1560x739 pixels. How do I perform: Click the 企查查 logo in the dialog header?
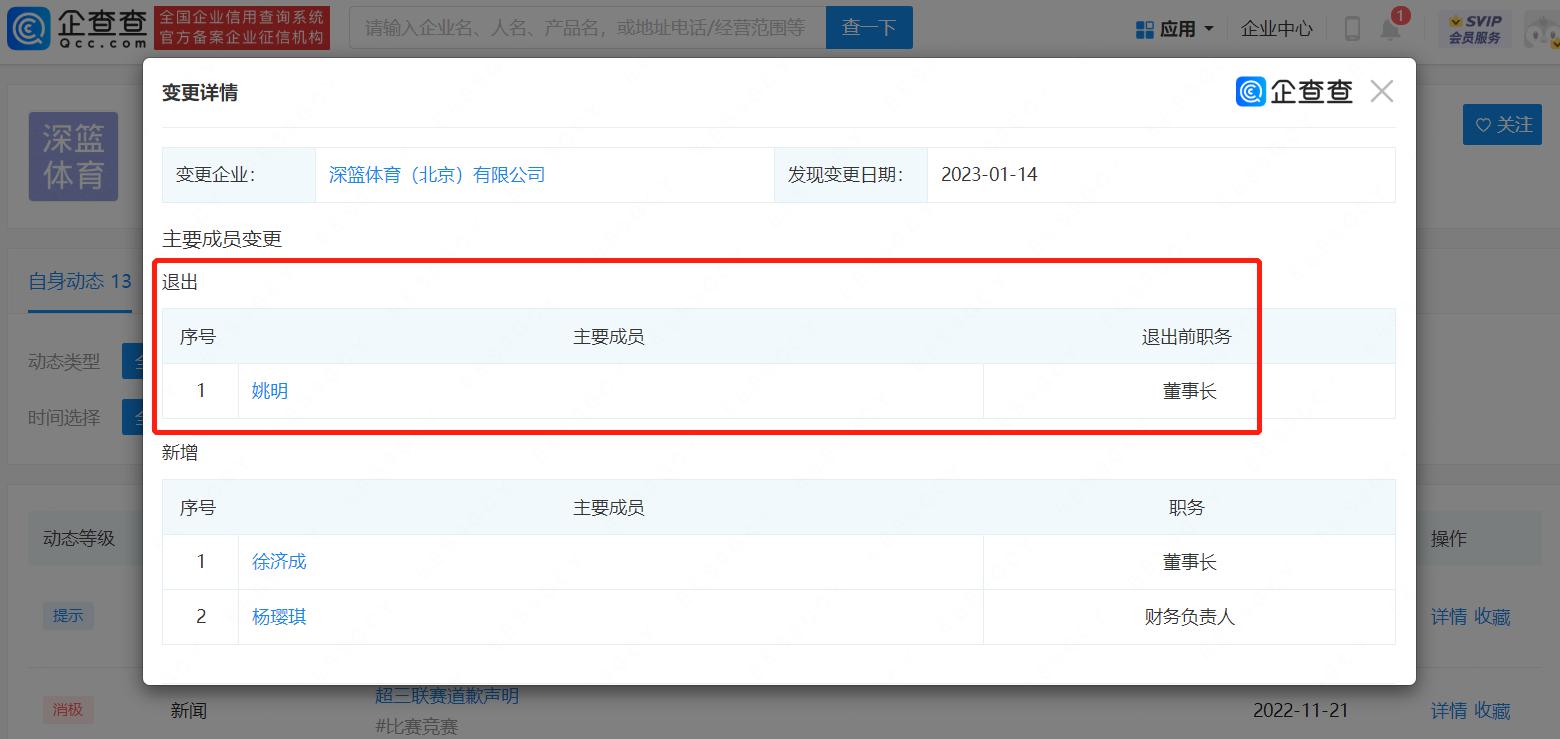(x=1294, y=92)
